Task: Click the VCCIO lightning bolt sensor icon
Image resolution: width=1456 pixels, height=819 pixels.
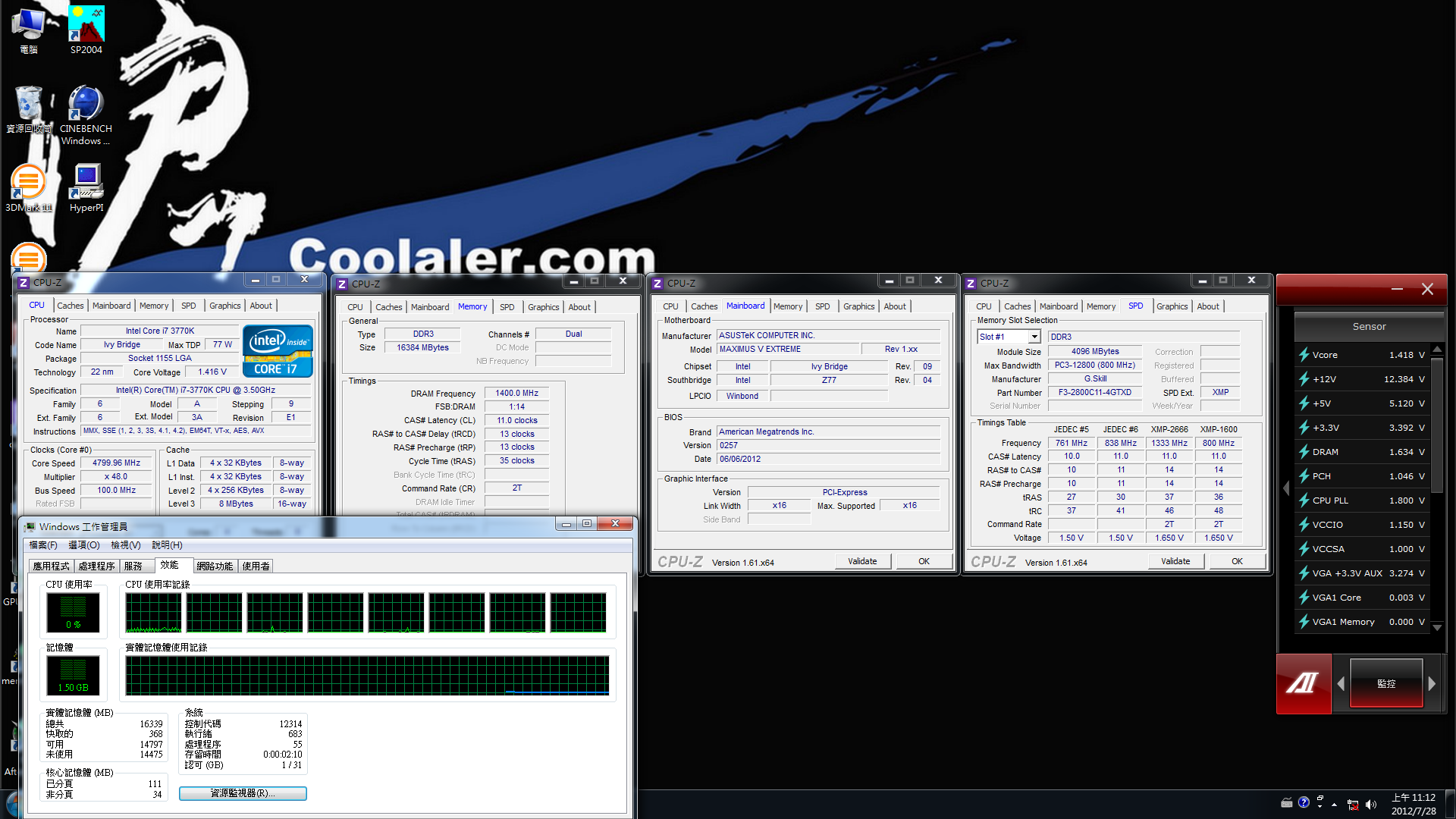Action: [x=1304, y=525]
